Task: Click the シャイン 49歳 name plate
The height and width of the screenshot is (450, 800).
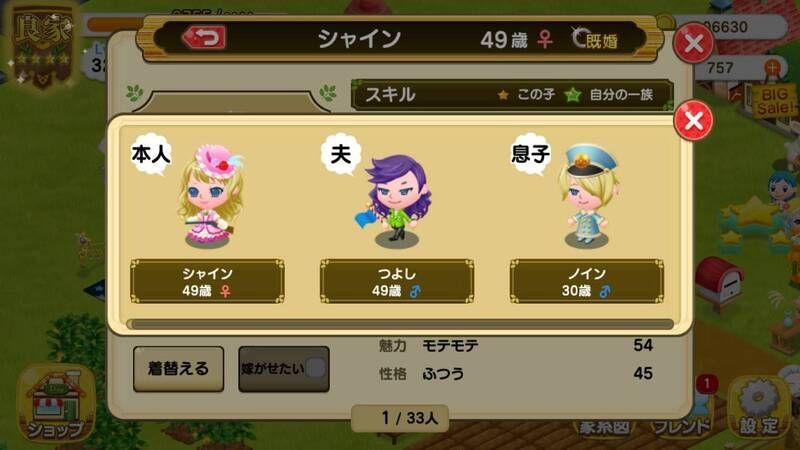Action: pos(207,281)
